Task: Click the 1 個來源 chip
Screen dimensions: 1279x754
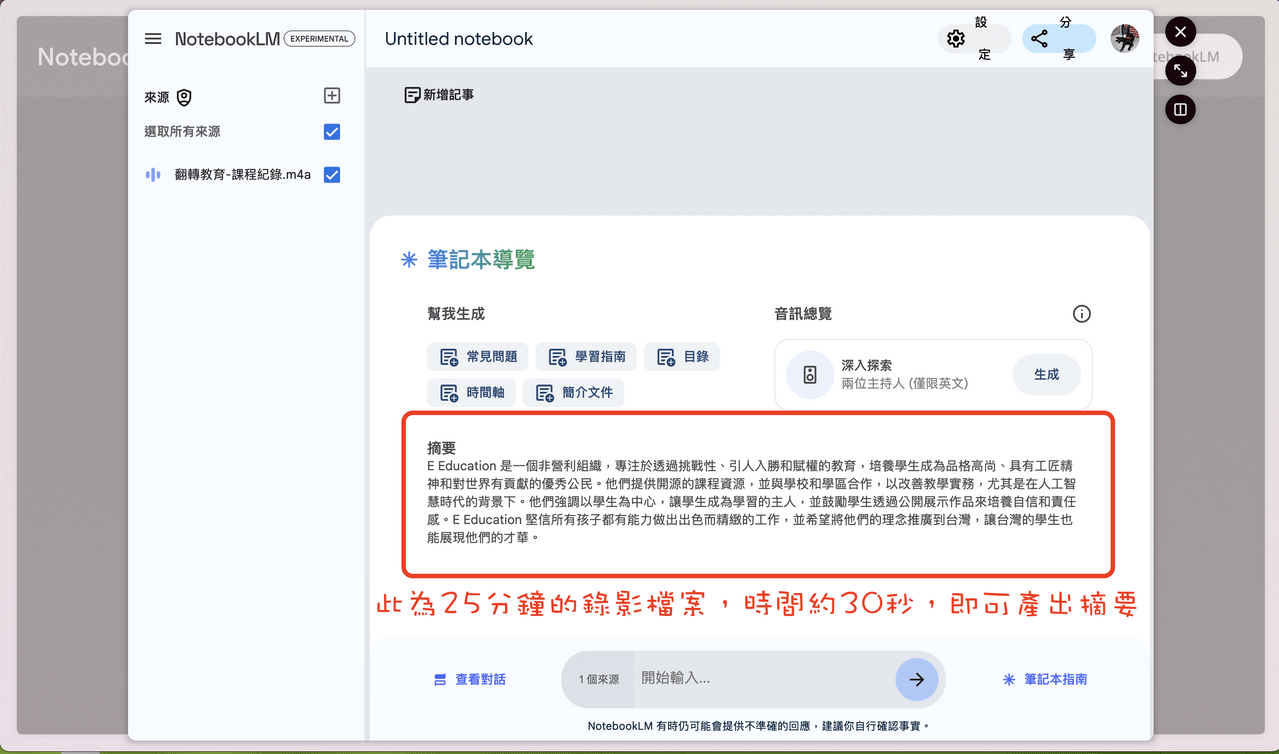Action: pyautogui.click(x=598, y=680)
